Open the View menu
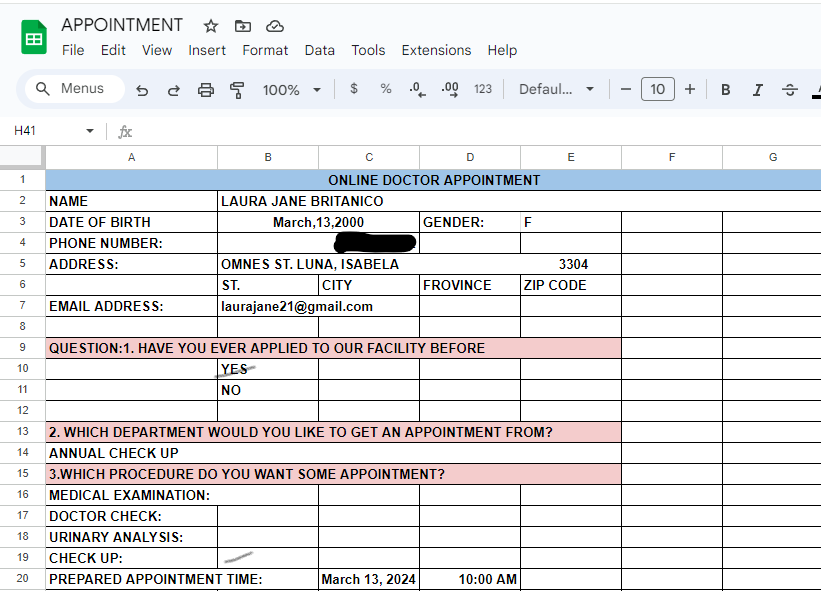The height and width of the screenshot is (591, 821). click(157, 50)
